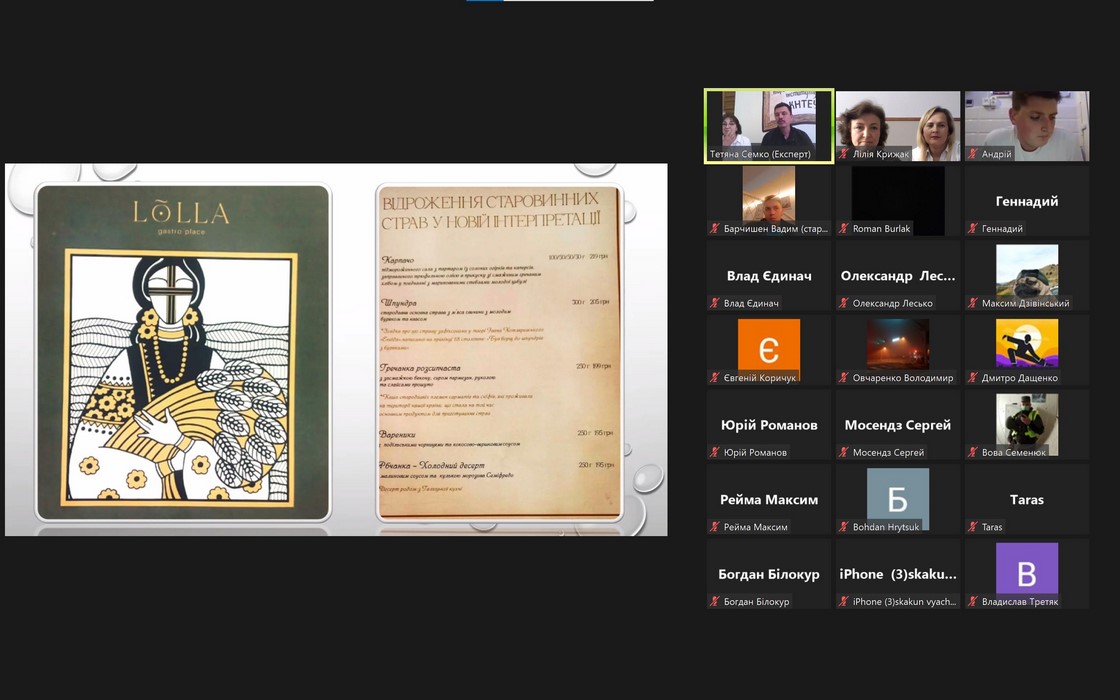Click Bohdan Hrytsuk's muted microphone icon
The width and height of the screenshot is (1120, 700).
pos(844,527)
